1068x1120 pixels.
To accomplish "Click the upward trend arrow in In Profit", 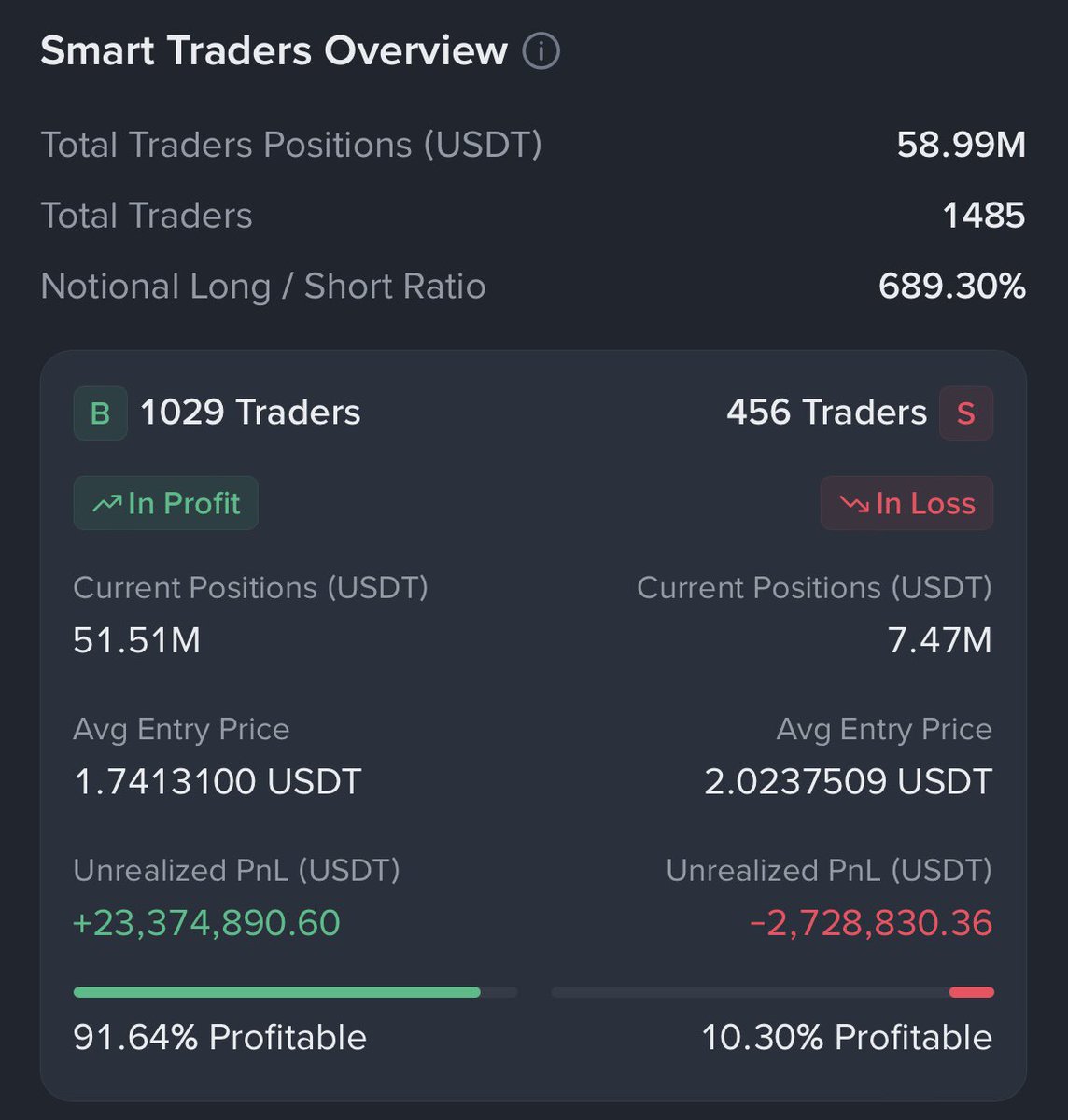I will [x=107, y=504].
